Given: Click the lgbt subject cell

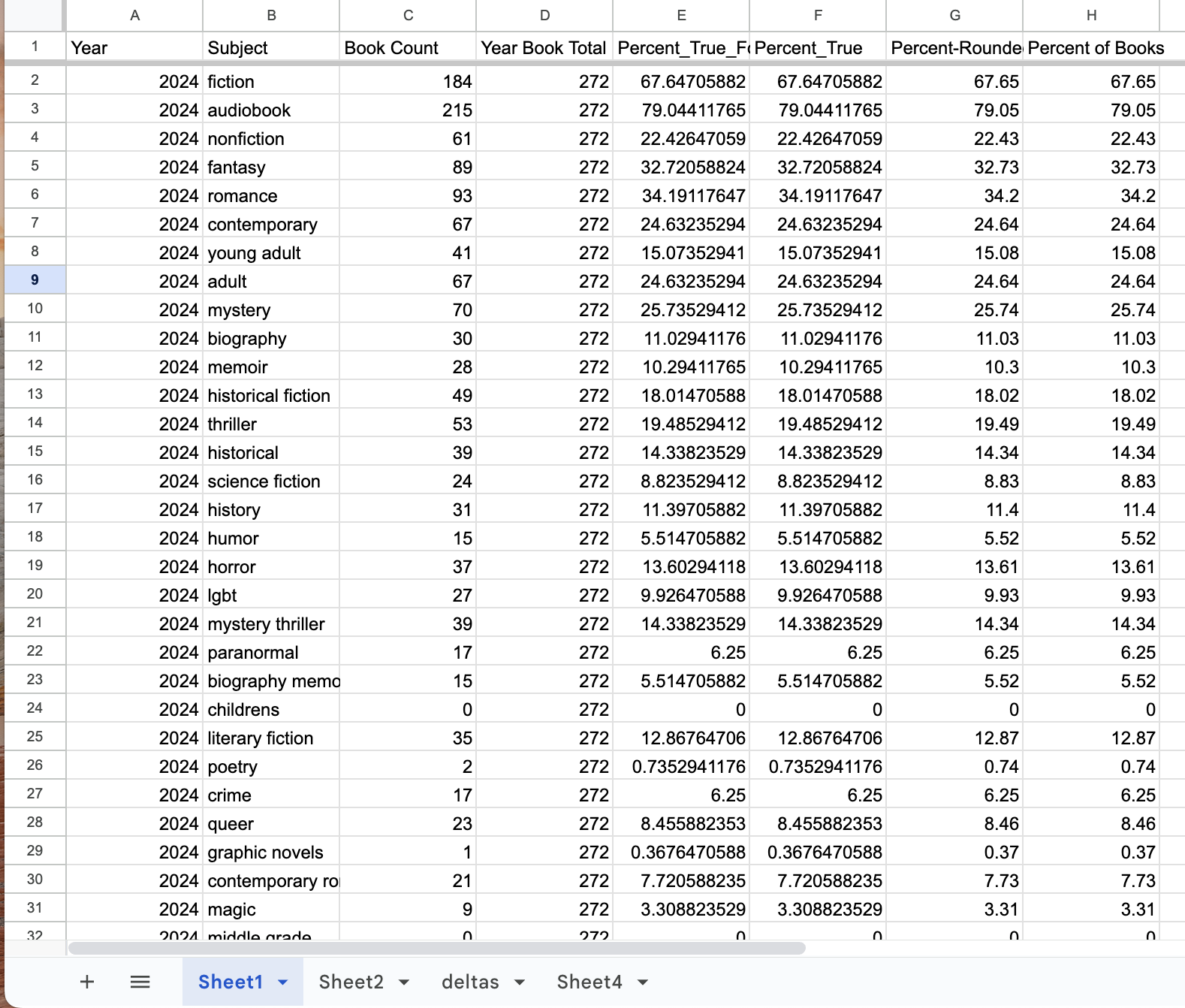Looking at the screenshot, I should 271,595.
